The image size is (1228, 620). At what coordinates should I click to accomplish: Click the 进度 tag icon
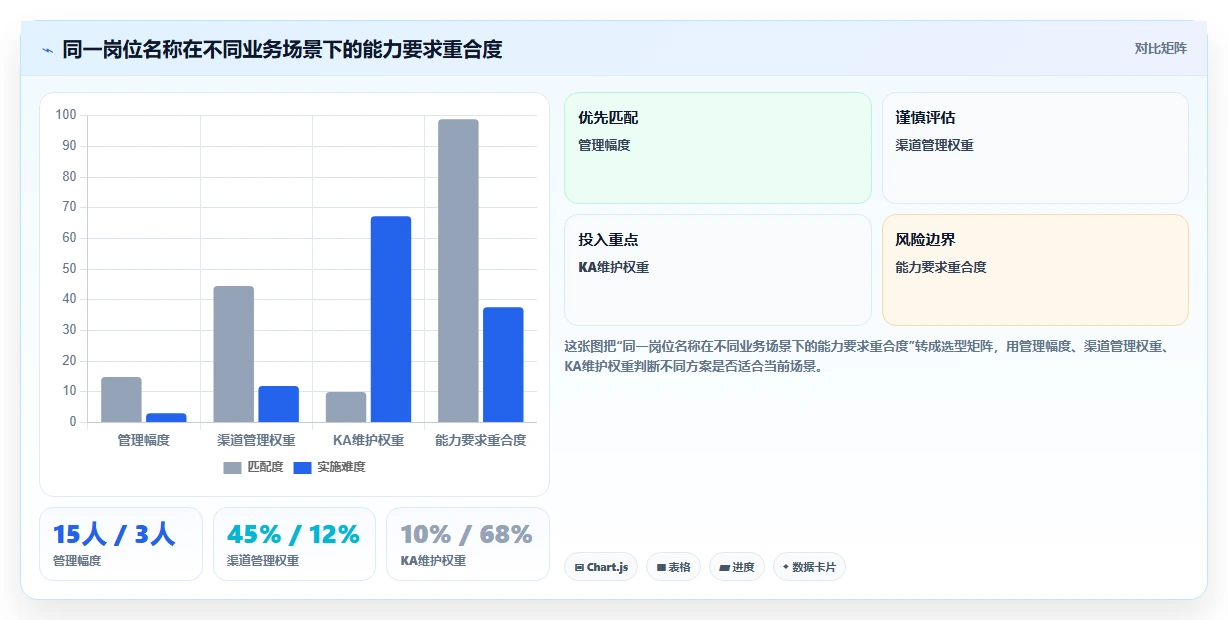pos(724,567)
